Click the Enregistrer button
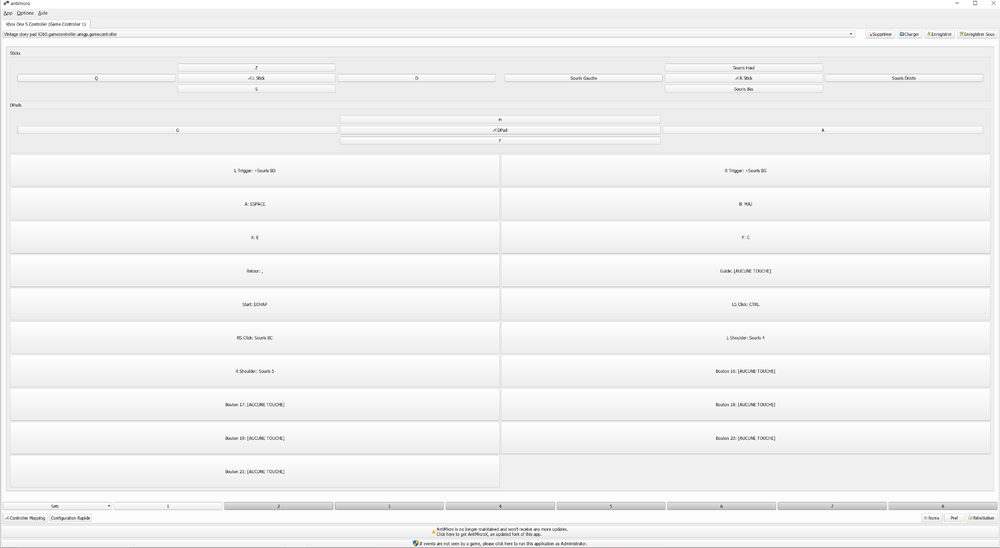Viewport: 1000px width, 548px height. [x=939, y=34]
